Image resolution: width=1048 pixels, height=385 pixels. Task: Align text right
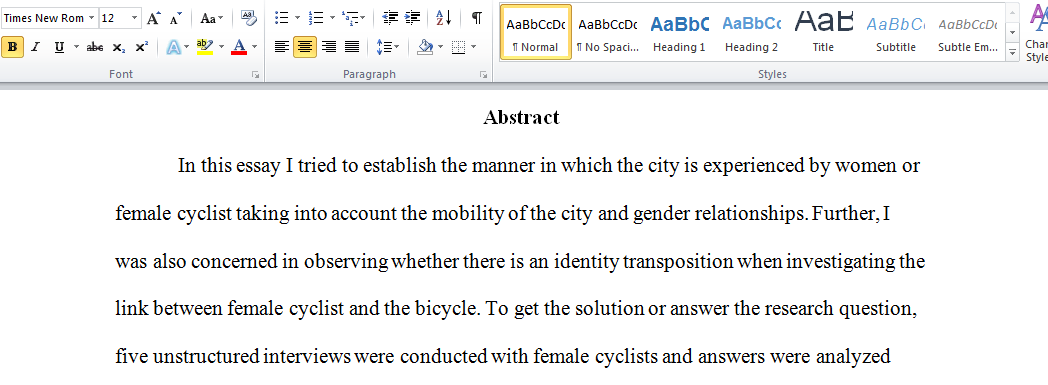click(x=328, y=47)
